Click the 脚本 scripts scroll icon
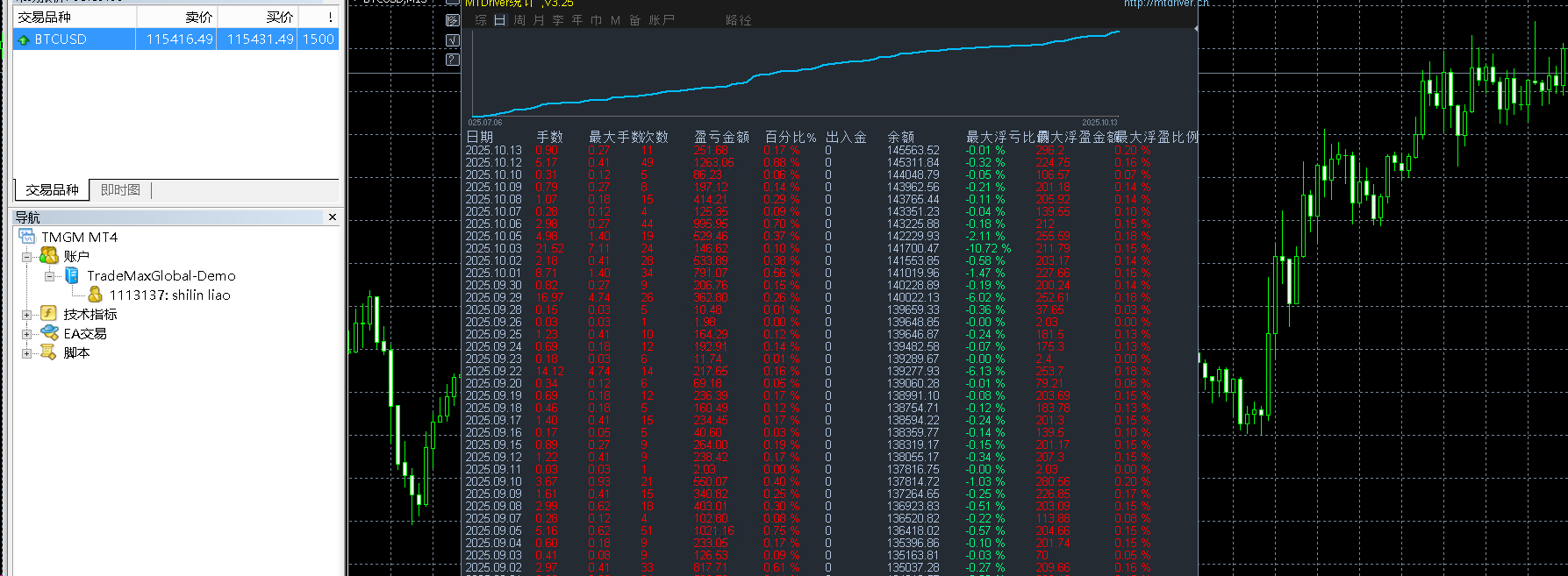The width and height of the screenshot is (1568, 576). tap(49, 352)
